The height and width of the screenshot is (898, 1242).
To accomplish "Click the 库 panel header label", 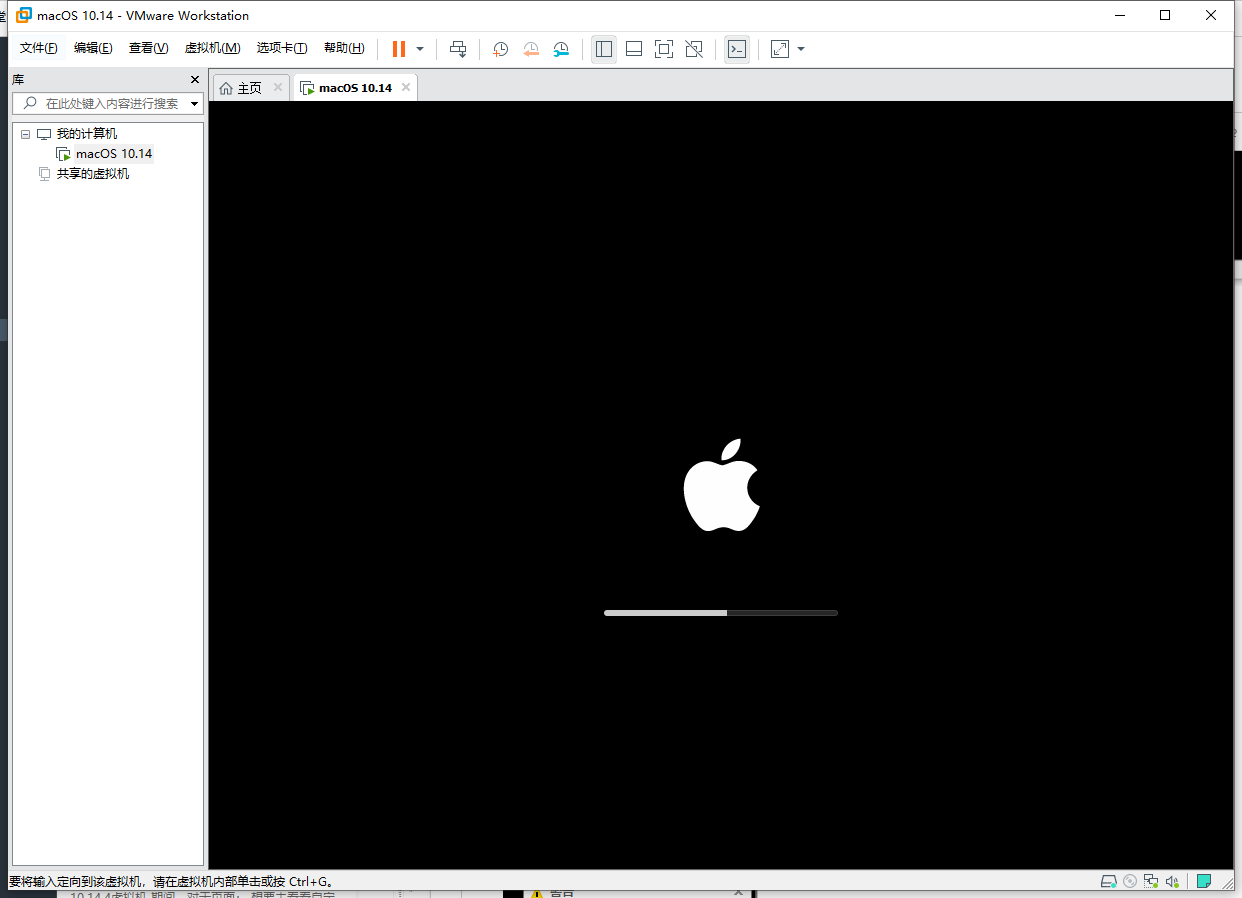I will tap(18, 80).
